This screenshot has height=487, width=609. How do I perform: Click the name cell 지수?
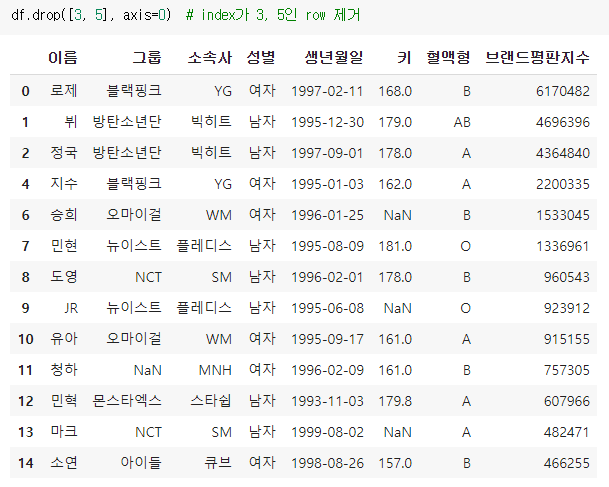coord(64,184)
